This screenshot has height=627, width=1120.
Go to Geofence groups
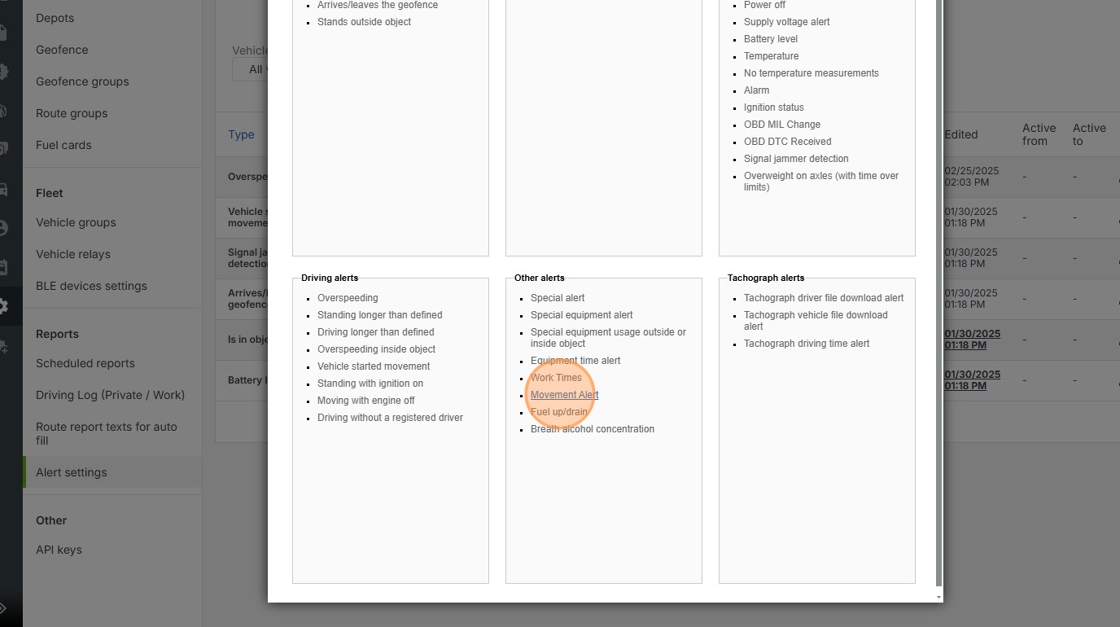coord(82,81)
